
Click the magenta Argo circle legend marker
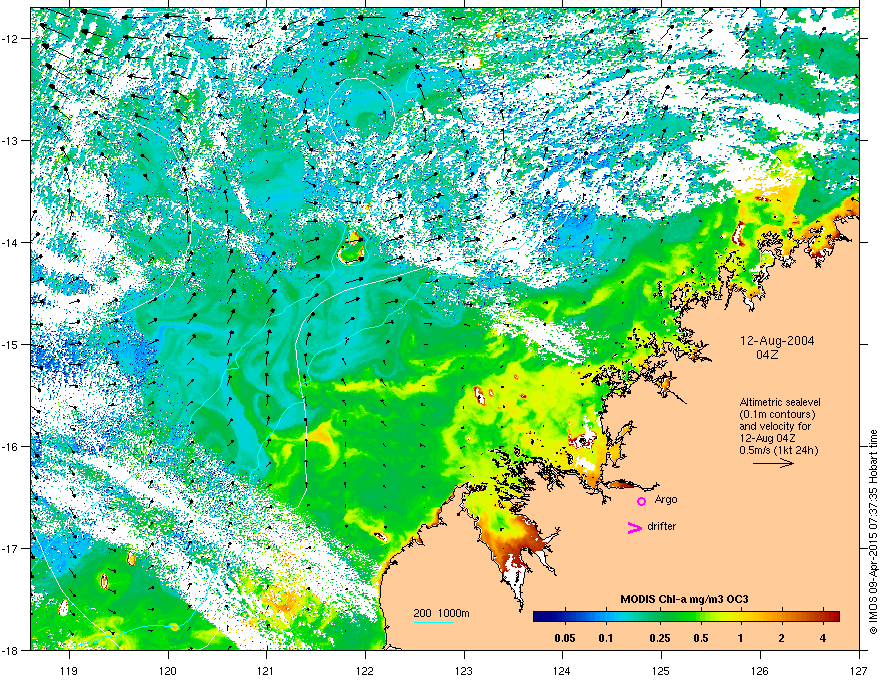coord(641,501)
